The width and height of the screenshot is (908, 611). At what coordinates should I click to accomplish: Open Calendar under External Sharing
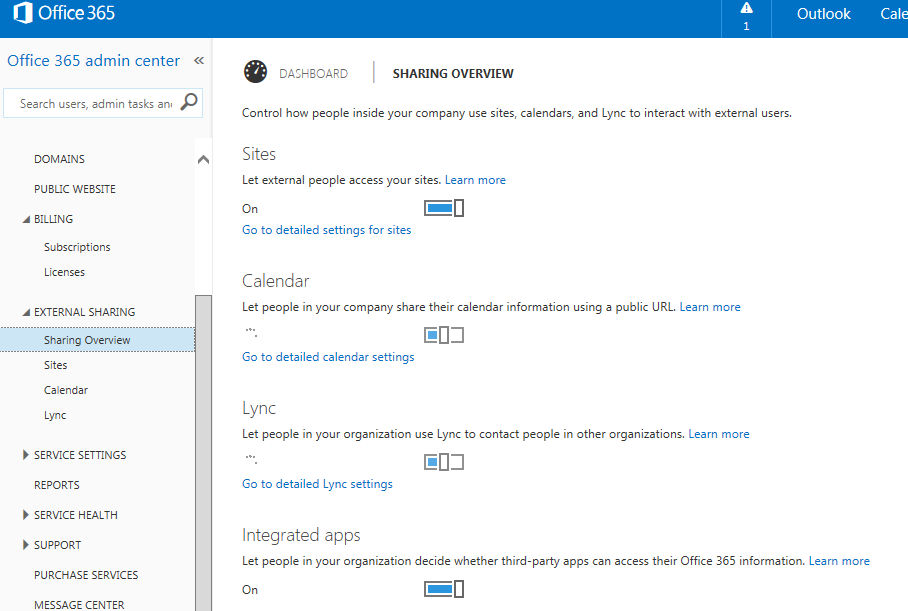tap(66, 390)
